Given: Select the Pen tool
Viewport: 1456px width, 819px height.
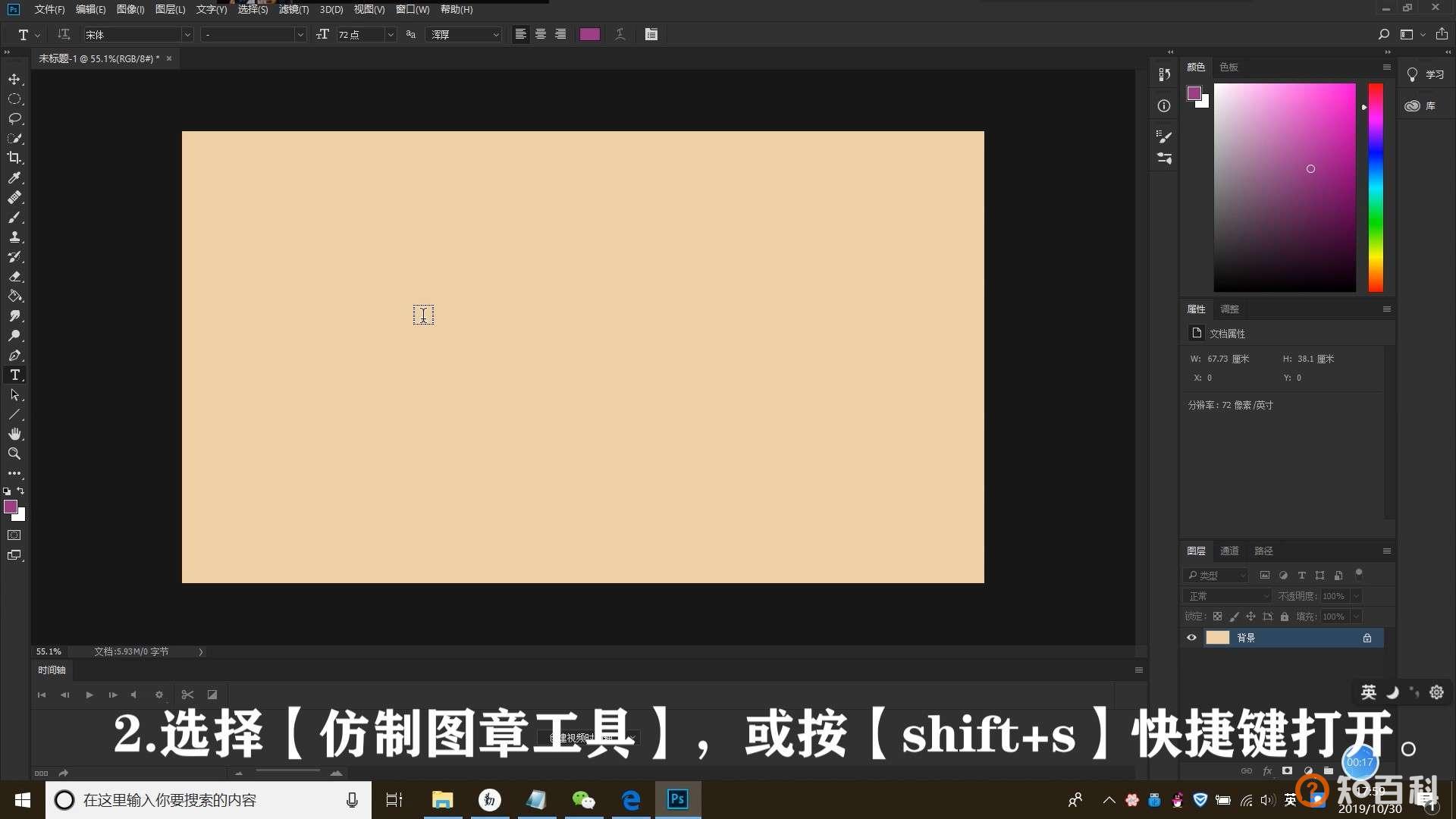Looking at the screenshot, I should click(14, 355).
